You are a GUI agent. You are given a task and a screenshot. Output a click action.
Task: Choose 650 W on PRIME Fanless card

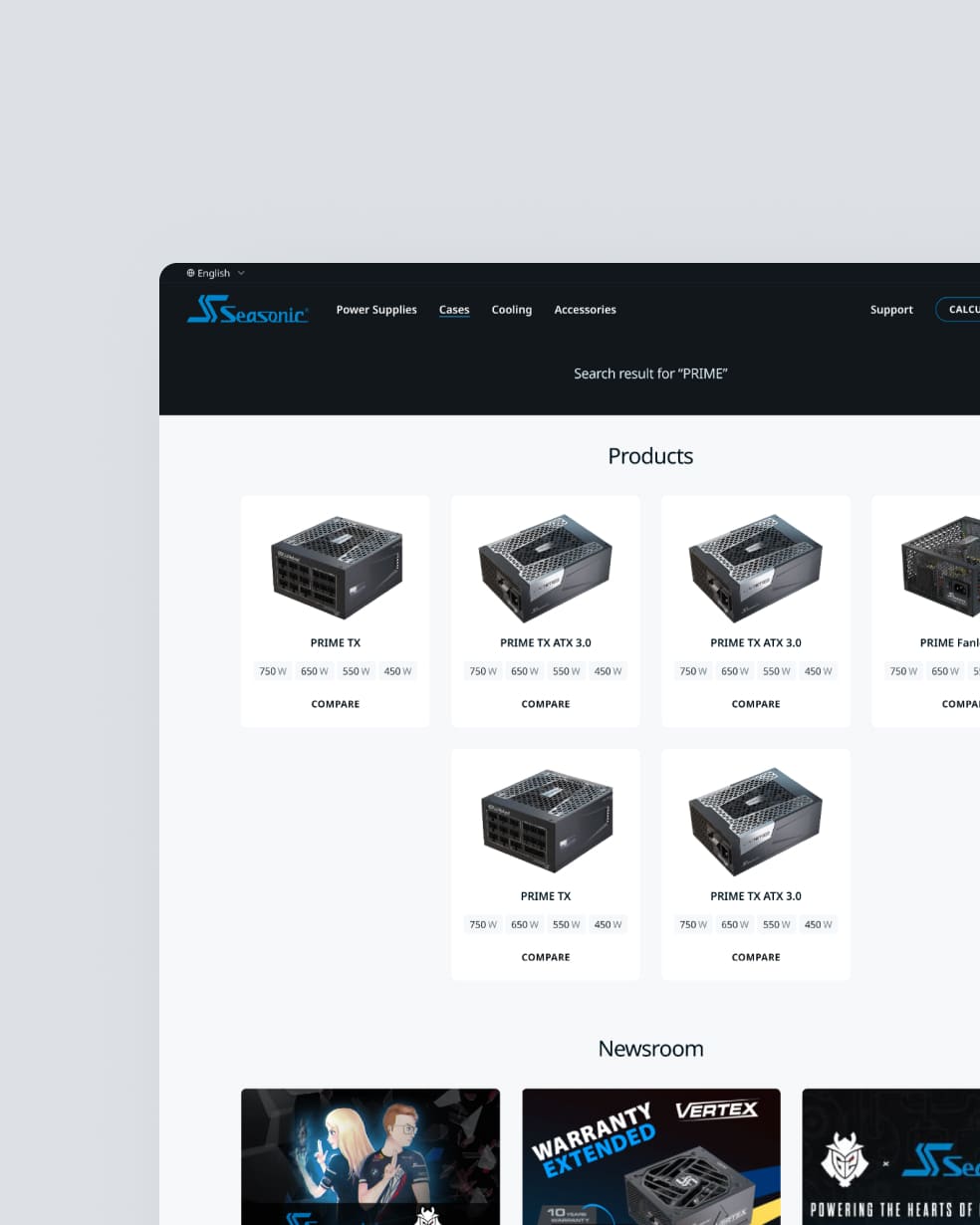[945, 671]
